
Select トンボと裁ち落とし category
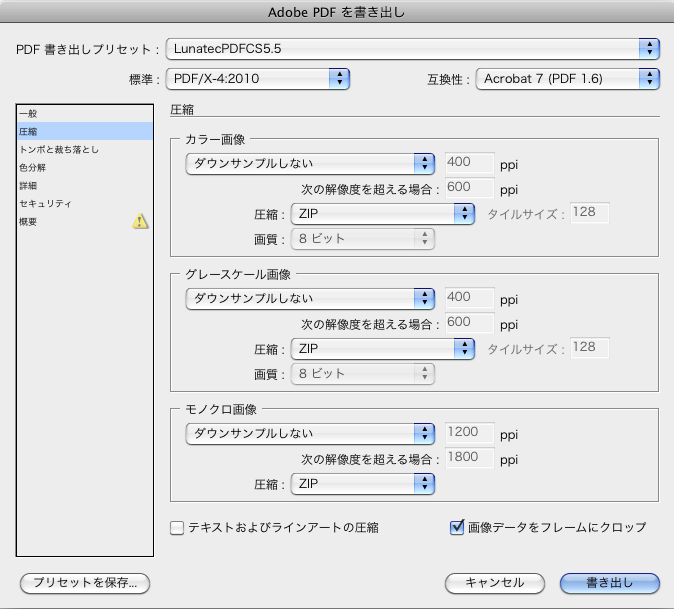(85, 149)
